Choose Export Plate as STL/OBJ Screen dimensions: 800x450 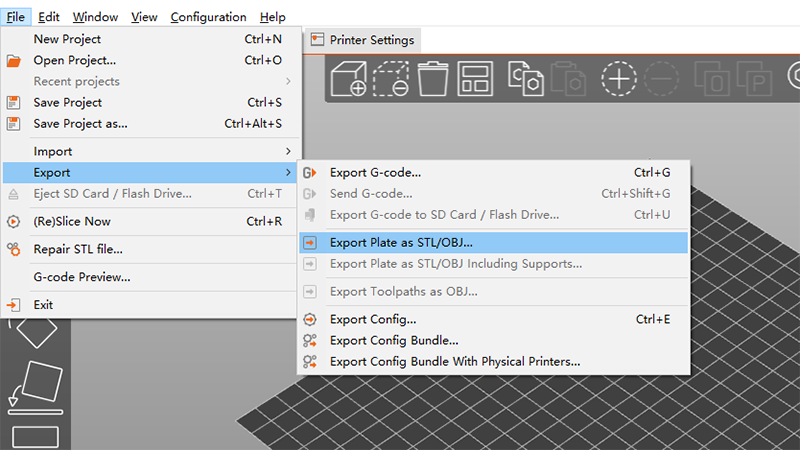[401, 242]
